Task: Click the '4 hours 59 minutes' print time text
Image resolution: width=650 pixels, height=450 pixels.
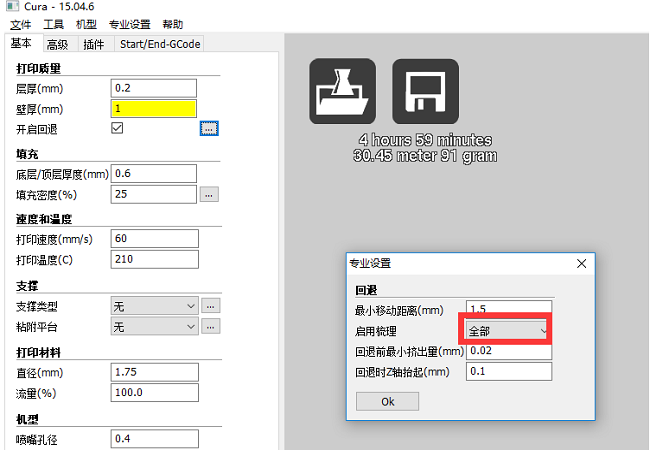Action: (425, 140)
